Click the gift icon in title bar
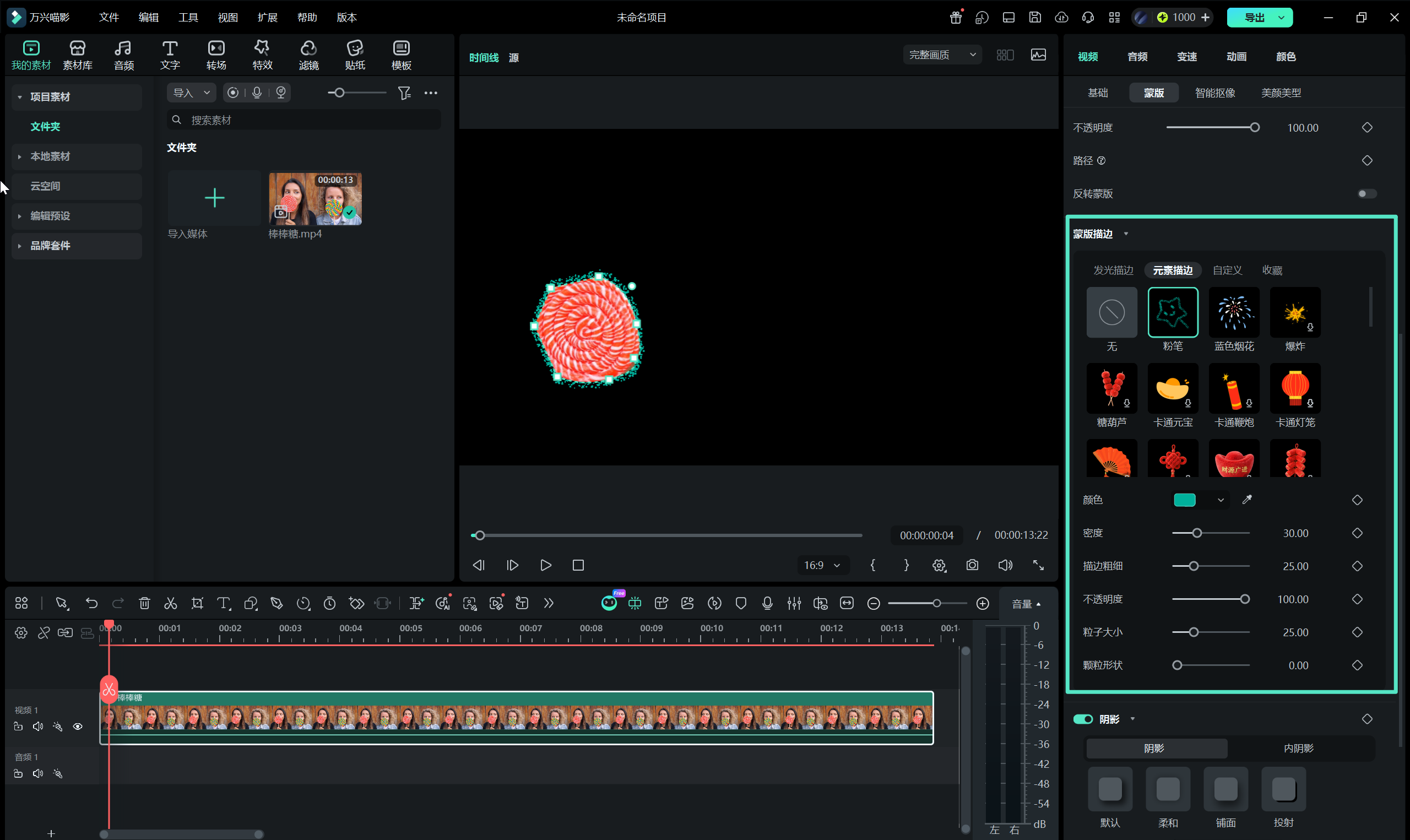The width and height of the screenshot is (1410, 840). [x=956, y=18]
